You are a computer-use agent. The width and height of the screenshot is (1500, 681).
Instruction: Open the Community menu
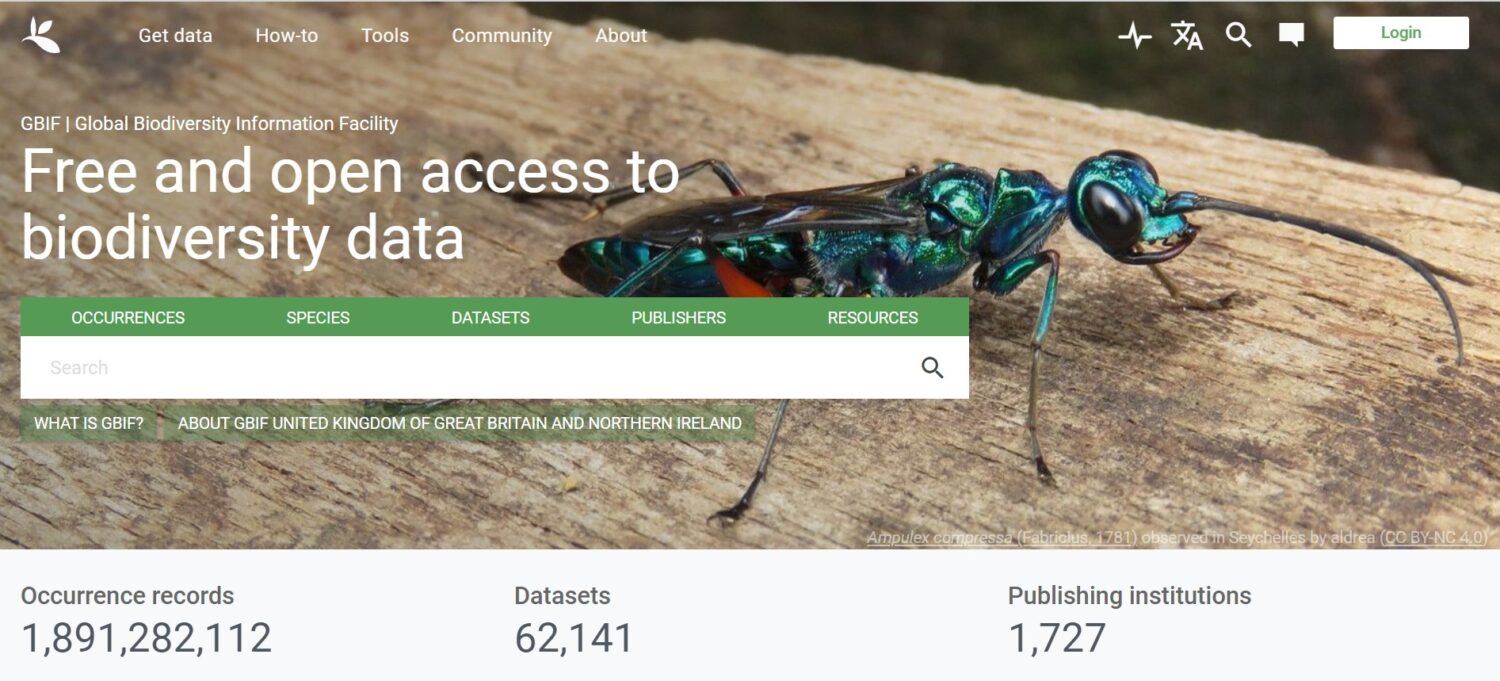pyautogui.click(x=502, y=35)
